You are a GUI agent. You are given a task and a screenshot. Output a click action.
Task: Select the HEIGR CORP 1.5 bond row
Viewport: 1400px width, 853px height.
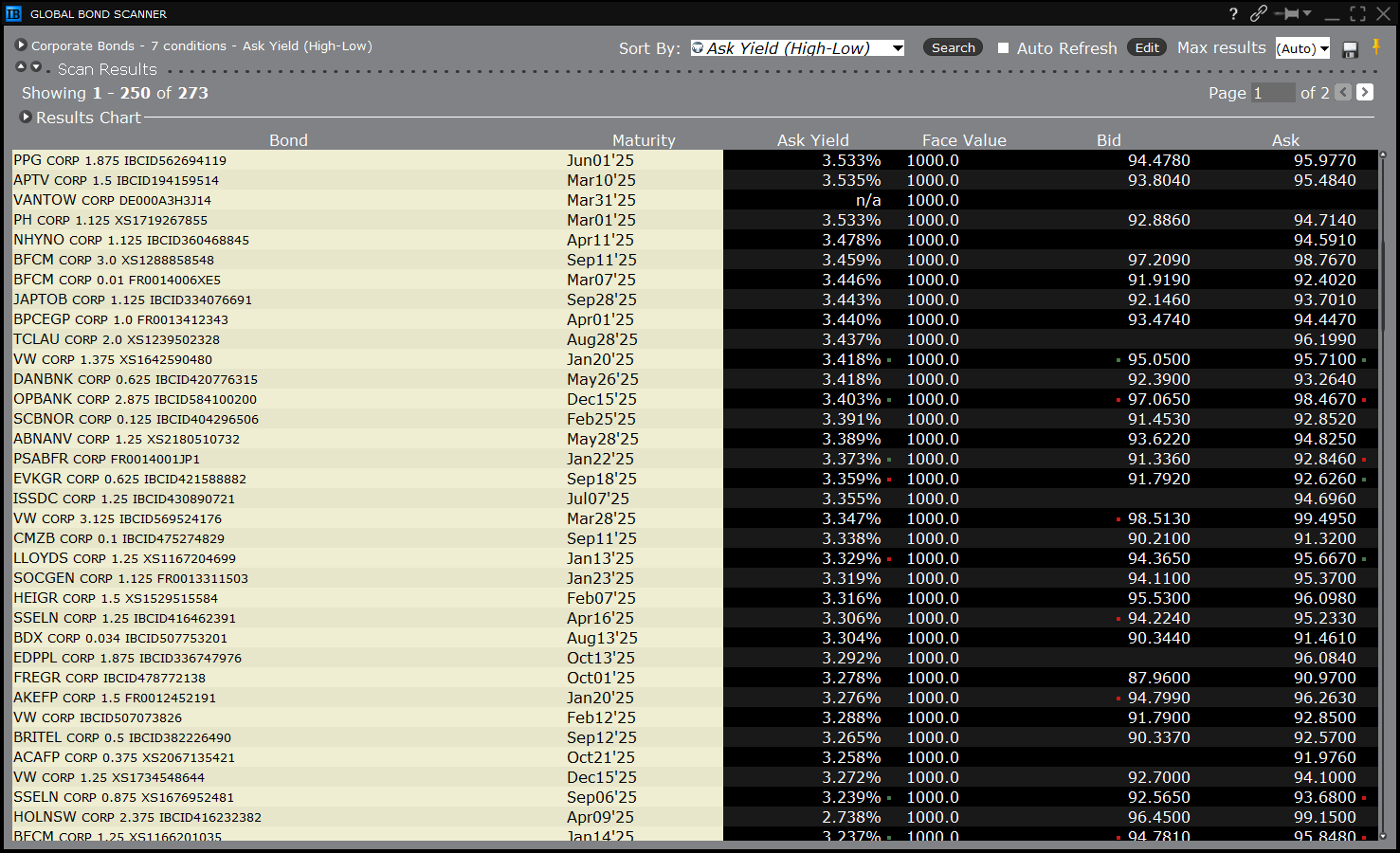[695, 598]
